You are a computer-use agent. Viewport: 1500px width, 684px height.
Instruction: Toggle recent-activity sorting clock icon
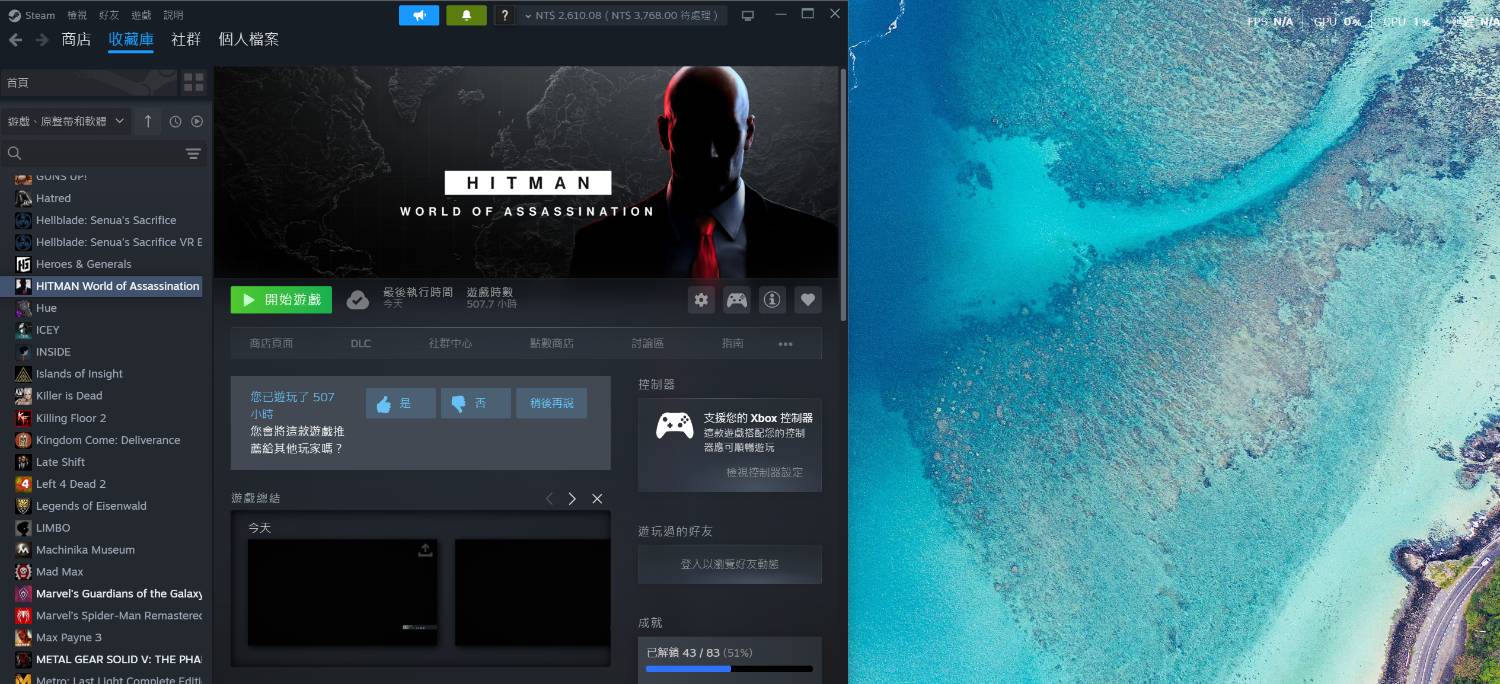[175, 121]
